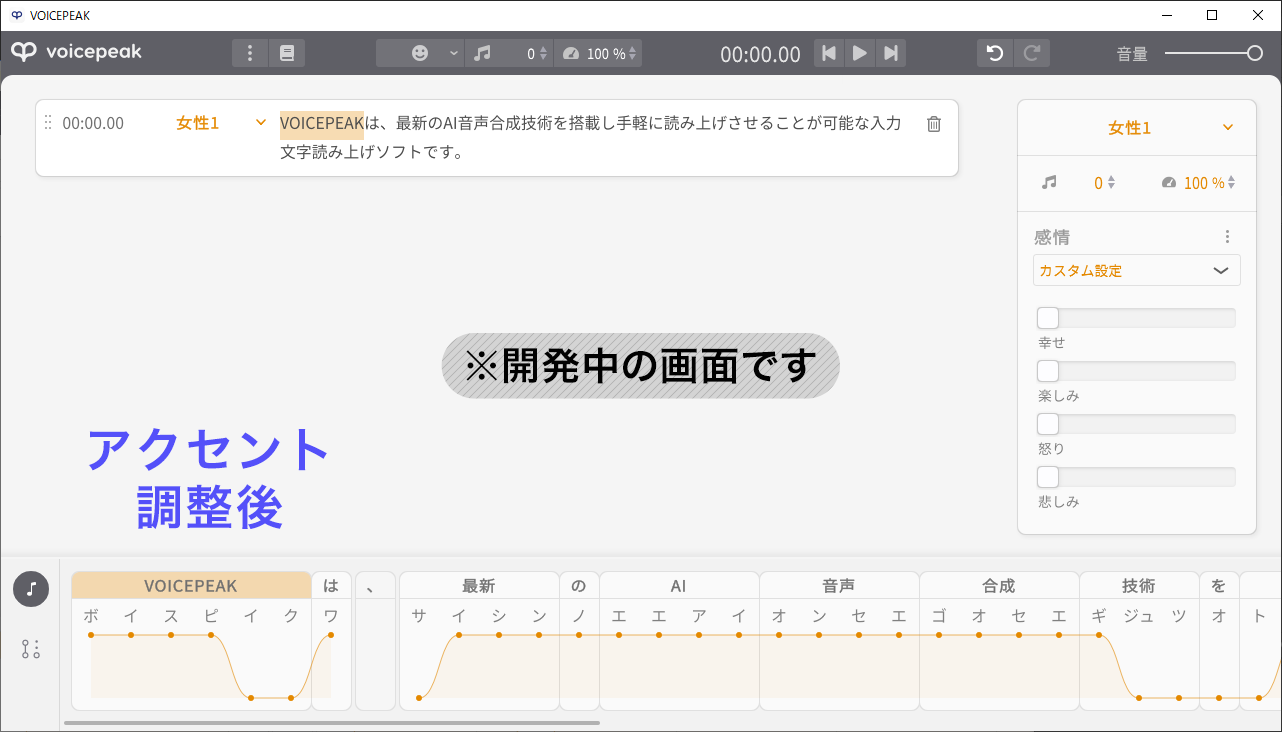Select the は particle segment header
The width and height of the screenshot is (1282, 732).
[331, 586]
